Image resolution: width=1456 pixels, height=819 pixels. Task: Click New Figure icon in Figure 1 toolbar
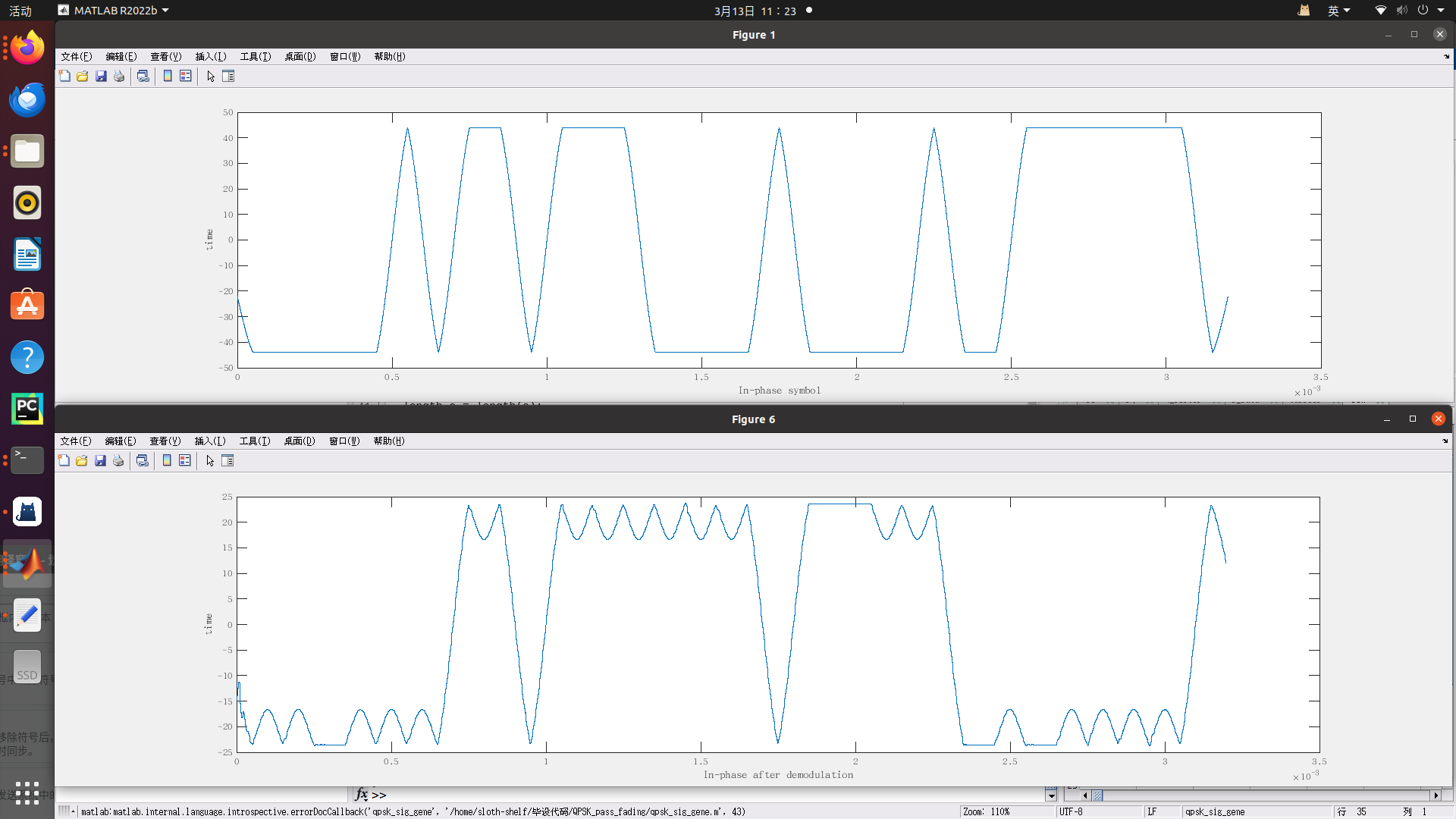point(65,76)
